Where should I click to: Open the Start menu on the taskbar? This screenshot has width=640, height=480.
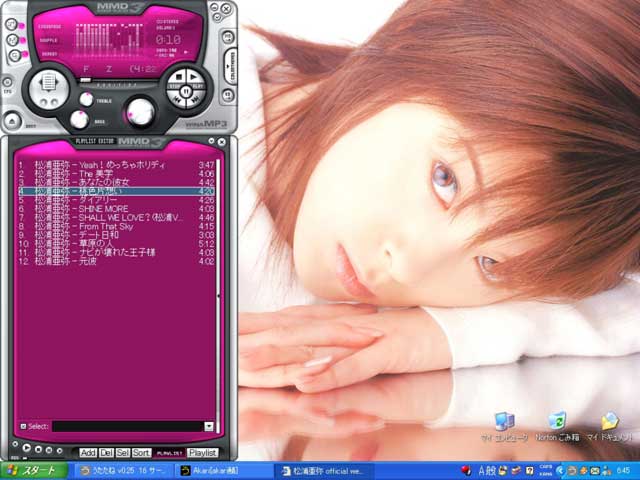[30, 470]
